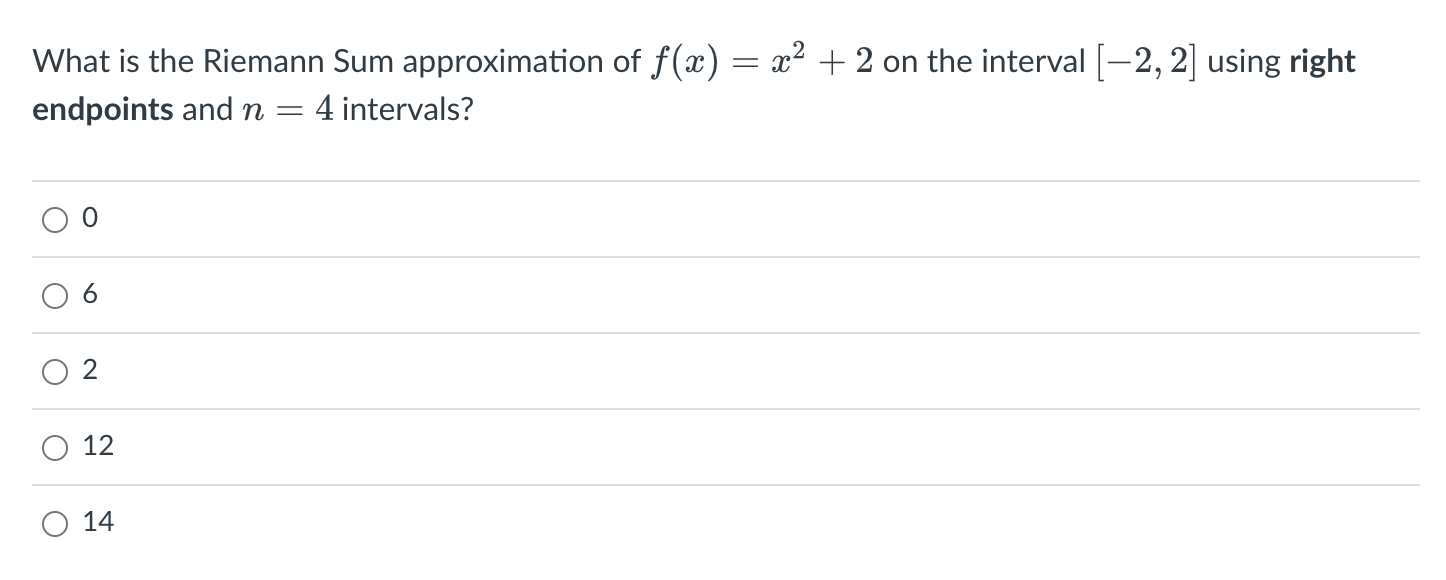Image resolution: width=1446 pixels, height=580 pixels.
Task: Select the radio button for answer 6
Action: coord(54,294)
